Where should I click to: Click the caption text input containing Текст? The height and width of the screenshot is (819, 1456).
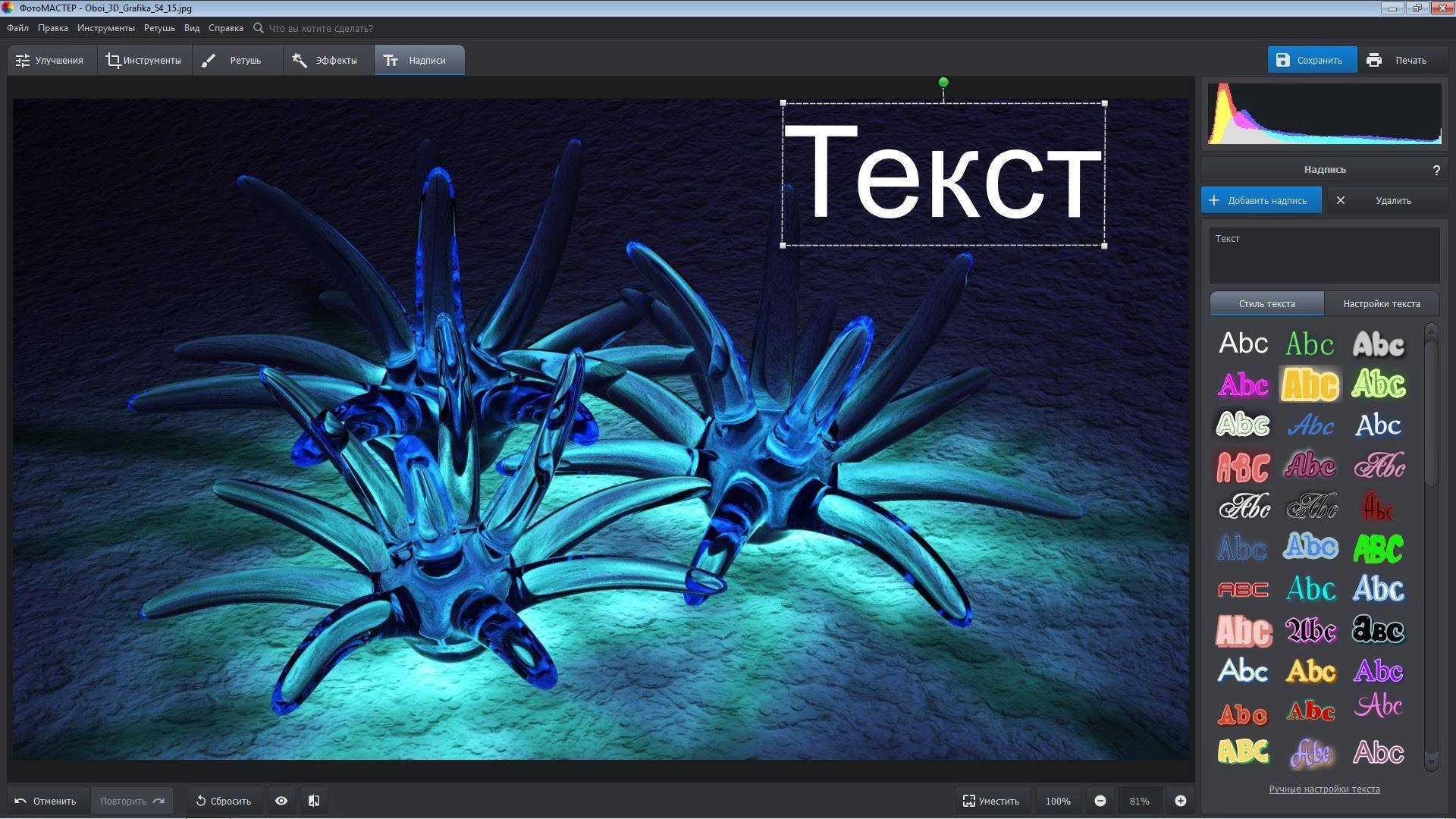1324,255
